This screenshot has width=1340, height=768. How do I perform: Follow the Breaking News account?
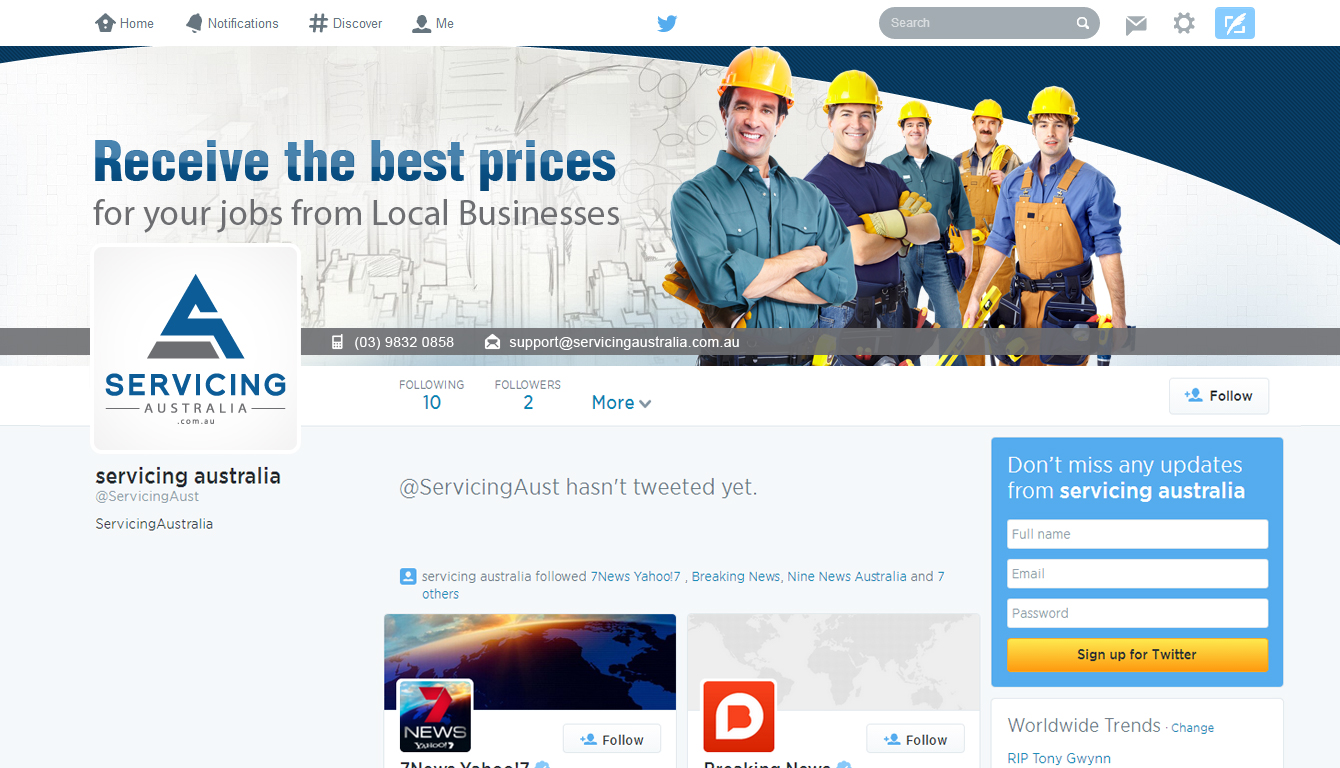coord(915,738)
